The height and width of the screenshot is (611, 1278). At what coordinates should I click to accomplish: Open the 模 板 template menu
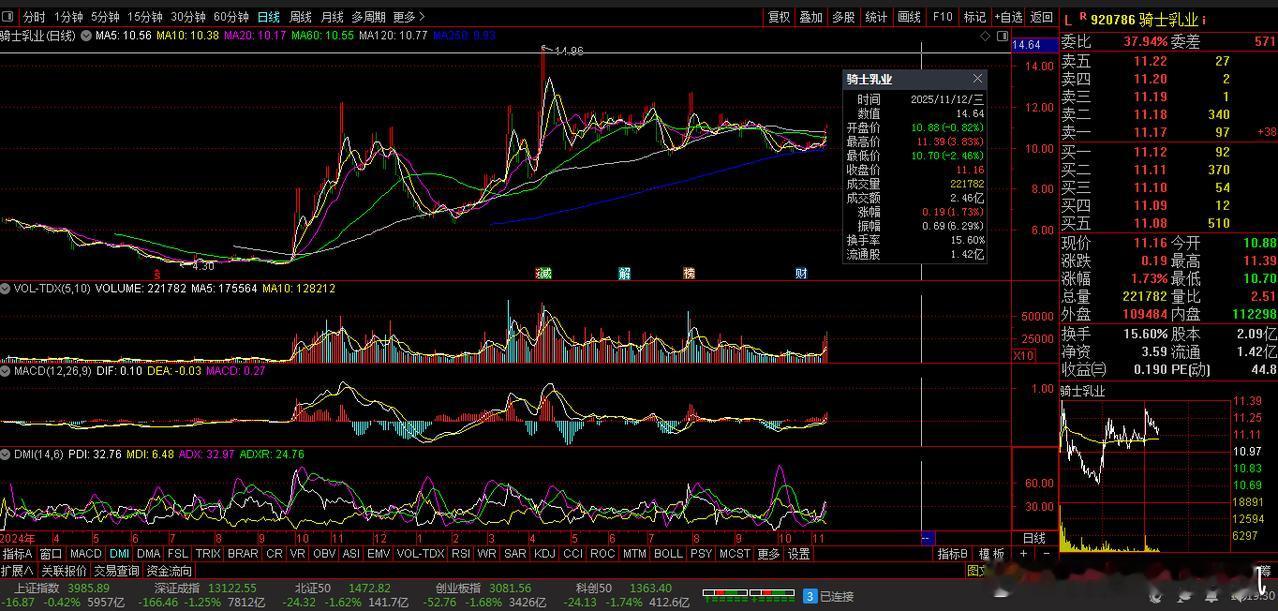pyautogui.click(x=992, y=554)
